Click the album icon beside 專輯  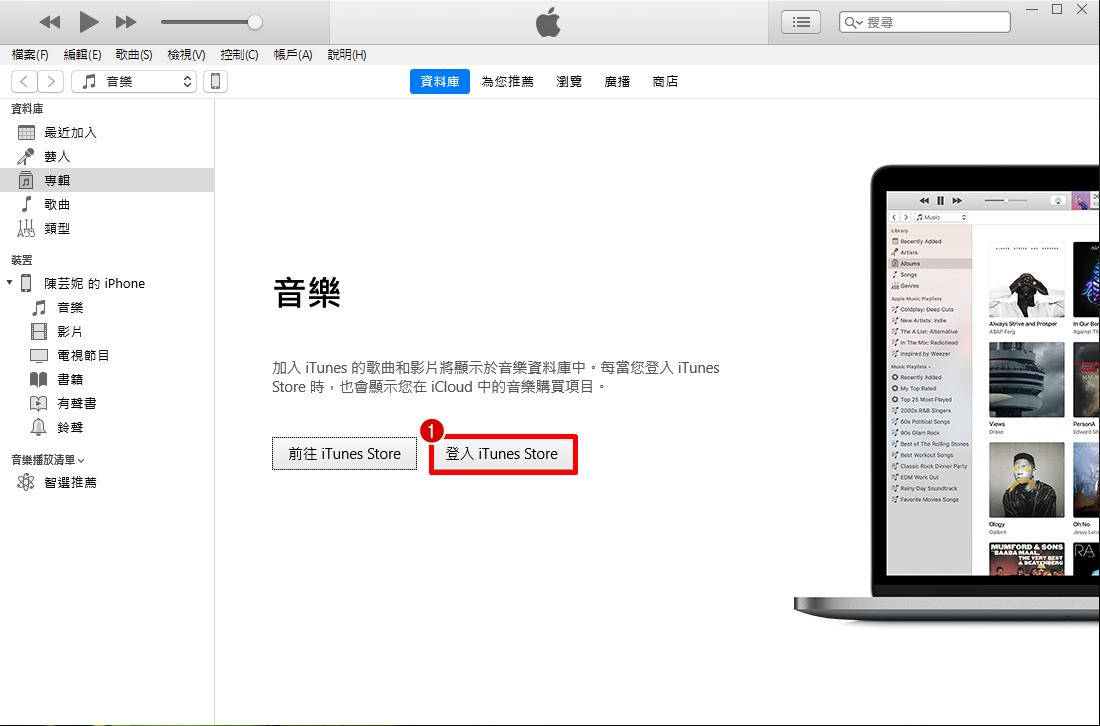(26, 180)
